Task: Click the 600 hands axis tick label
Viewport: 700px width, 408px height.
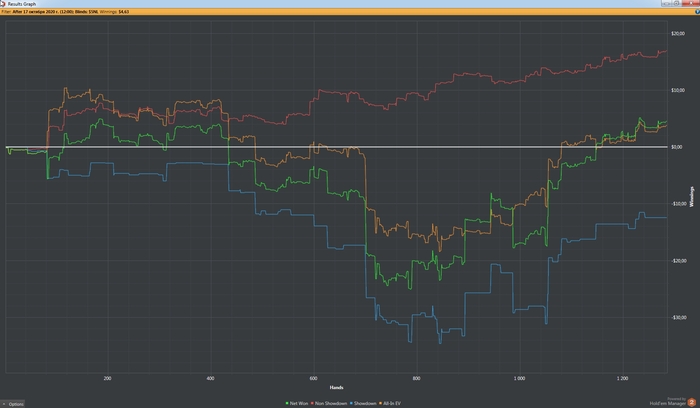Action: (x=314, y=378)
